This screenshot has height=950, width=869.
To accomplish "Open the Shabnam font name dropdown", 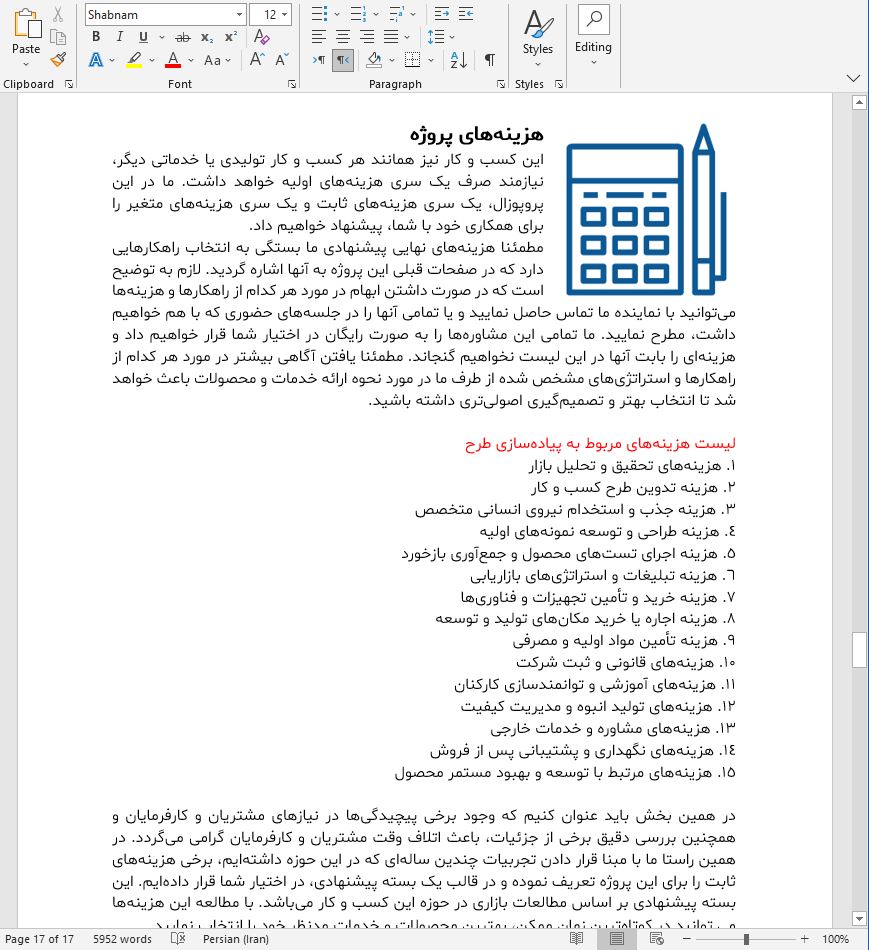I will coord(237,14).
